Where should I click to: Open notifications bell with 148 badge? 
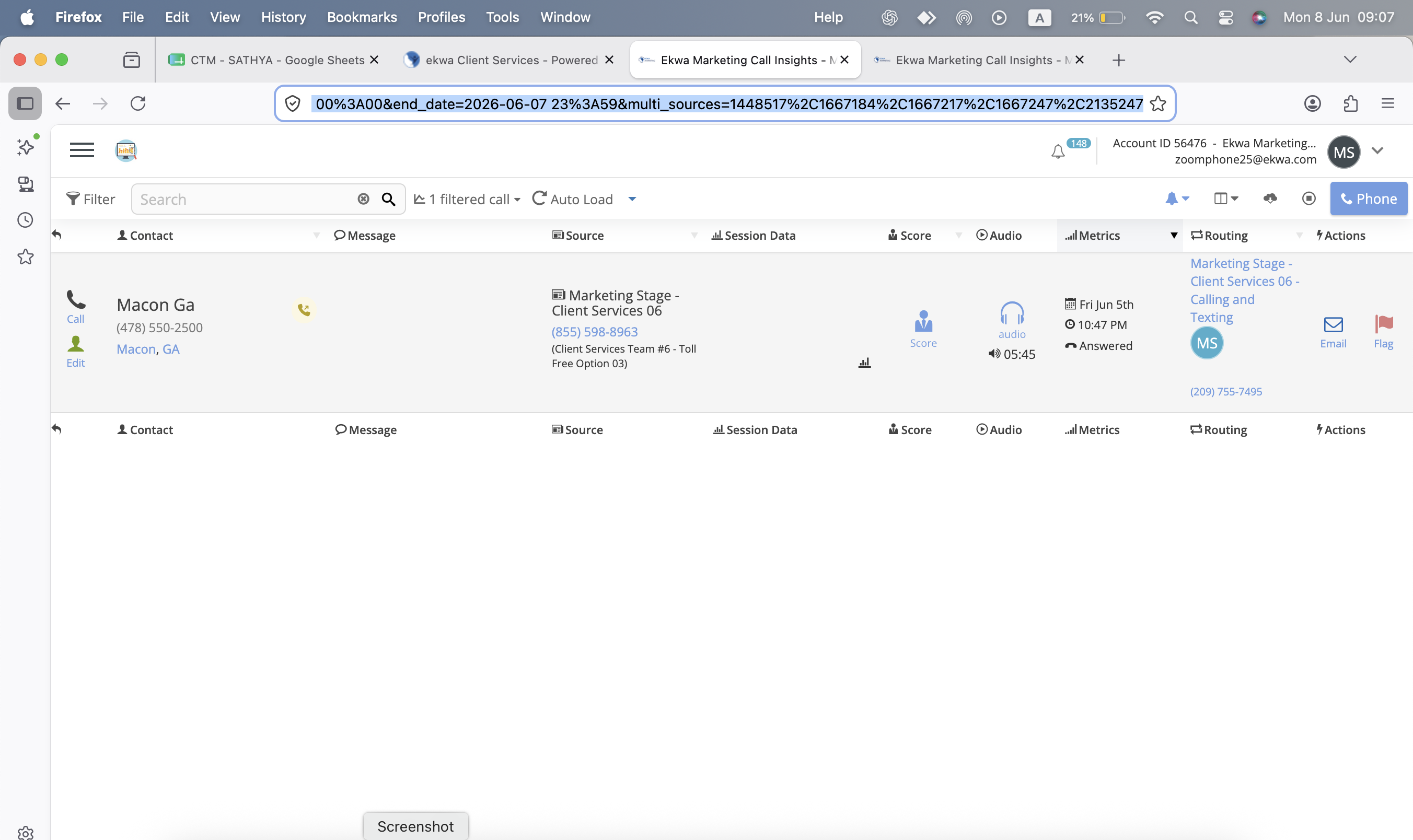coord(1058,151)
